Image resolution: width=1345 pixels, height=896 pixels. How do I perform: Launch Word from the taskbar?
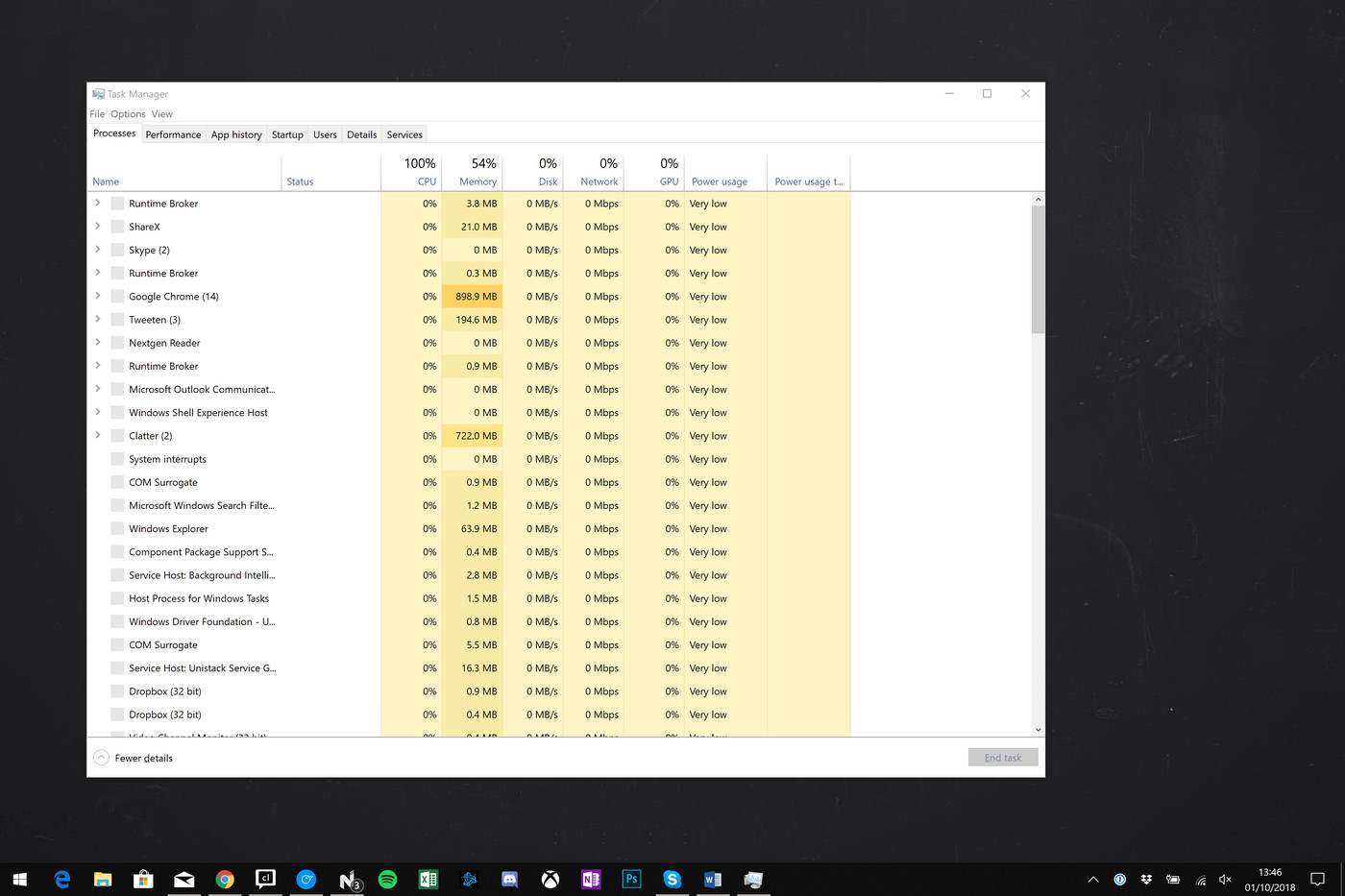[713, 879]
